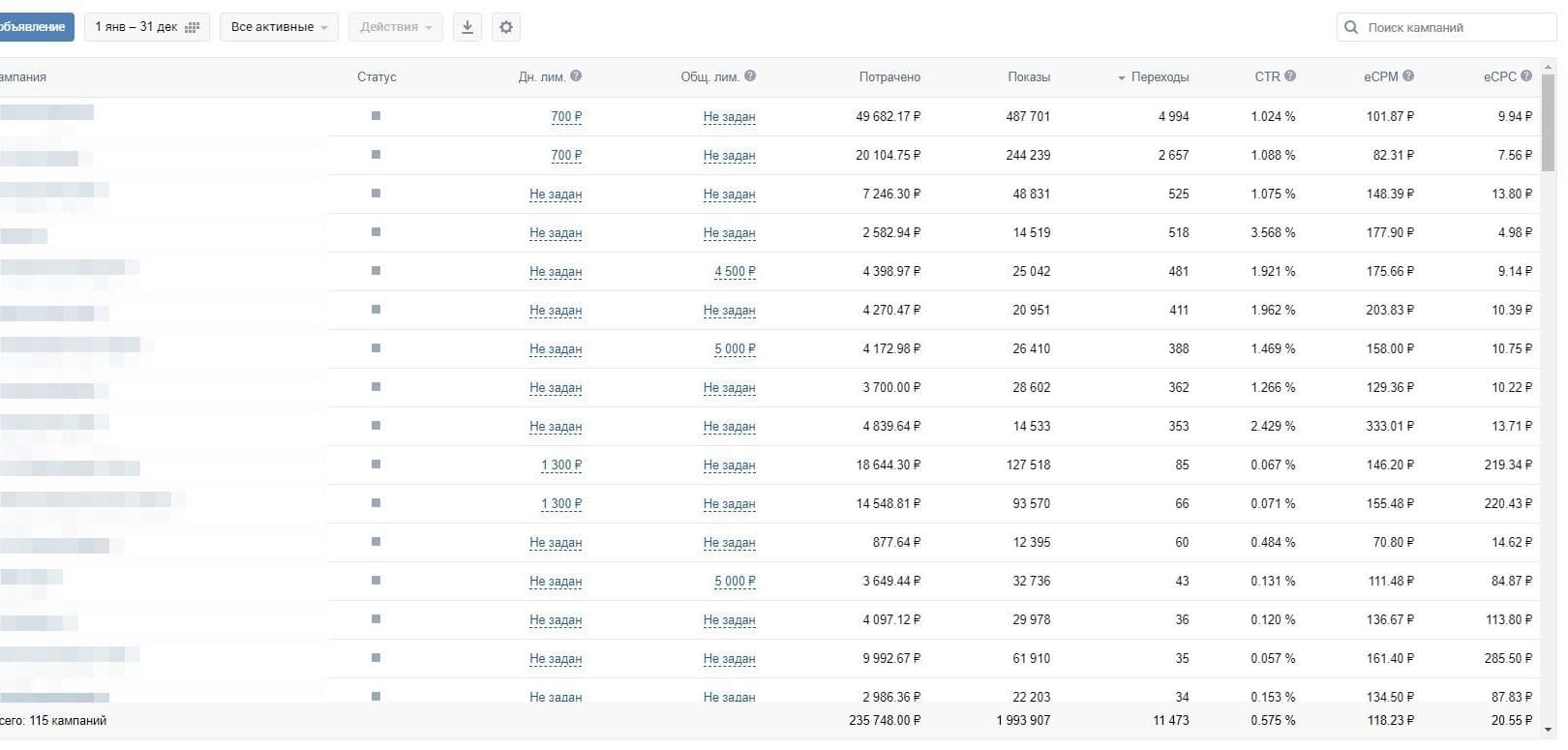Click status icon in row with 4 839.64 ₽
Image resolution: width=1568 pixels, height=750 pixels.
(x=376, y=426)
